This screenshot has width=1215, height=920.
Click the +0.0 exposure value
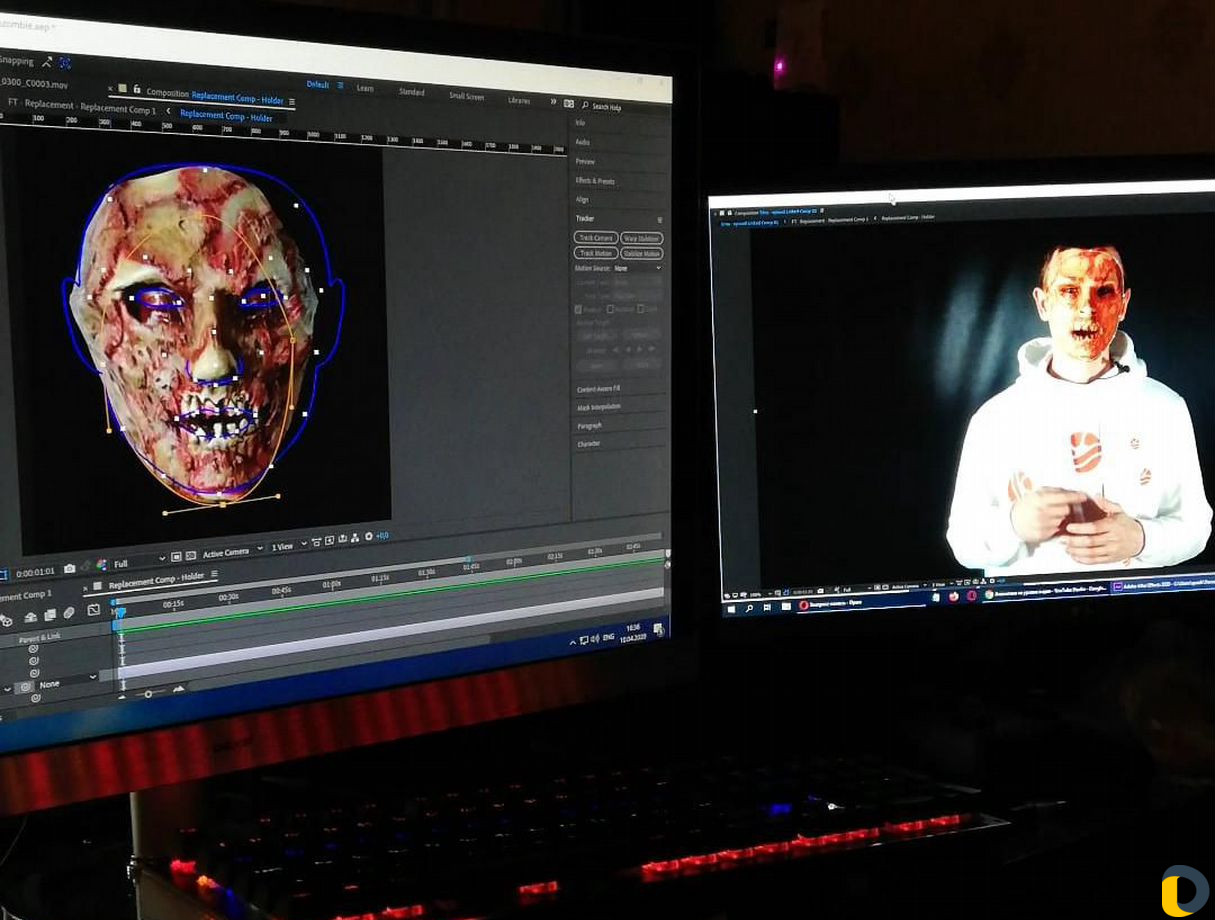tap(382, 535)
